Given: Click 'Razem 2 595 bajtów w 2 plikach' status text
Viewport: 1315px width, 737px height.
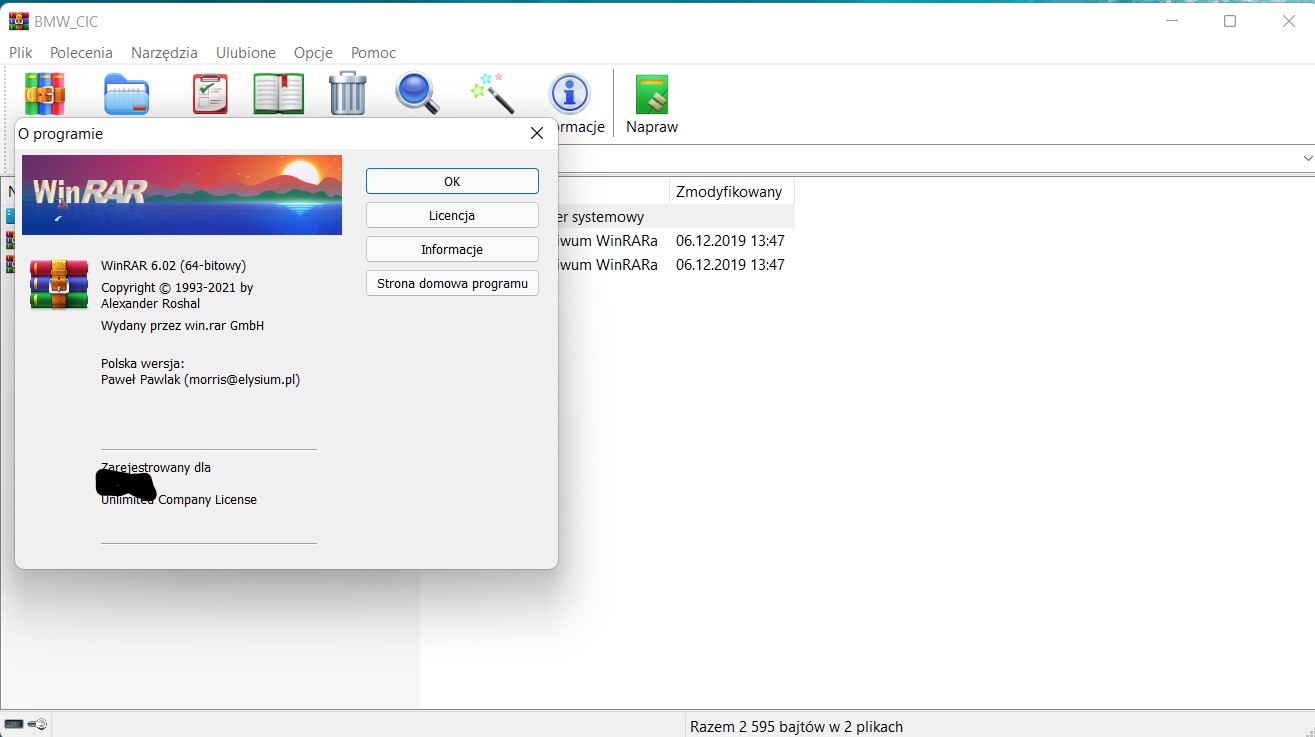Looking at the screenshot, I should pos(796,727).
